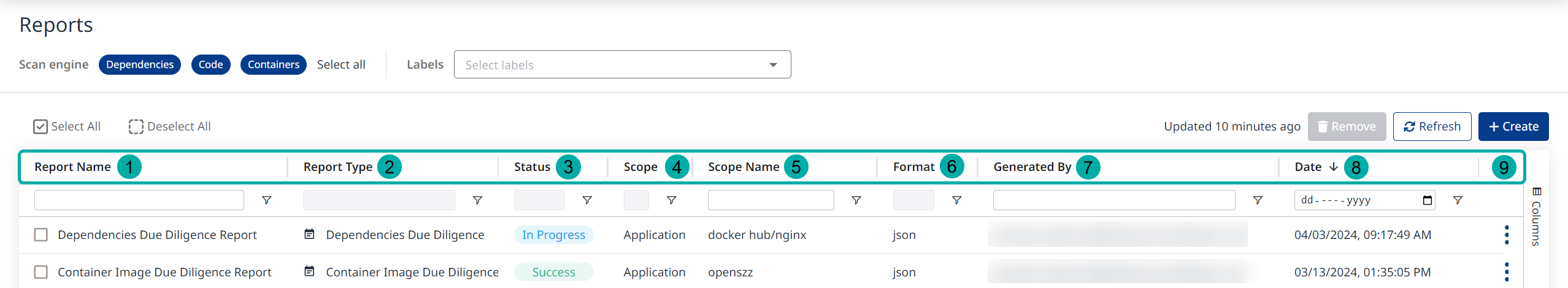Tick the Container Image Due Diligence Report checkbox
This screenshot has width=1568, height=288.
[x=41, y=272]
